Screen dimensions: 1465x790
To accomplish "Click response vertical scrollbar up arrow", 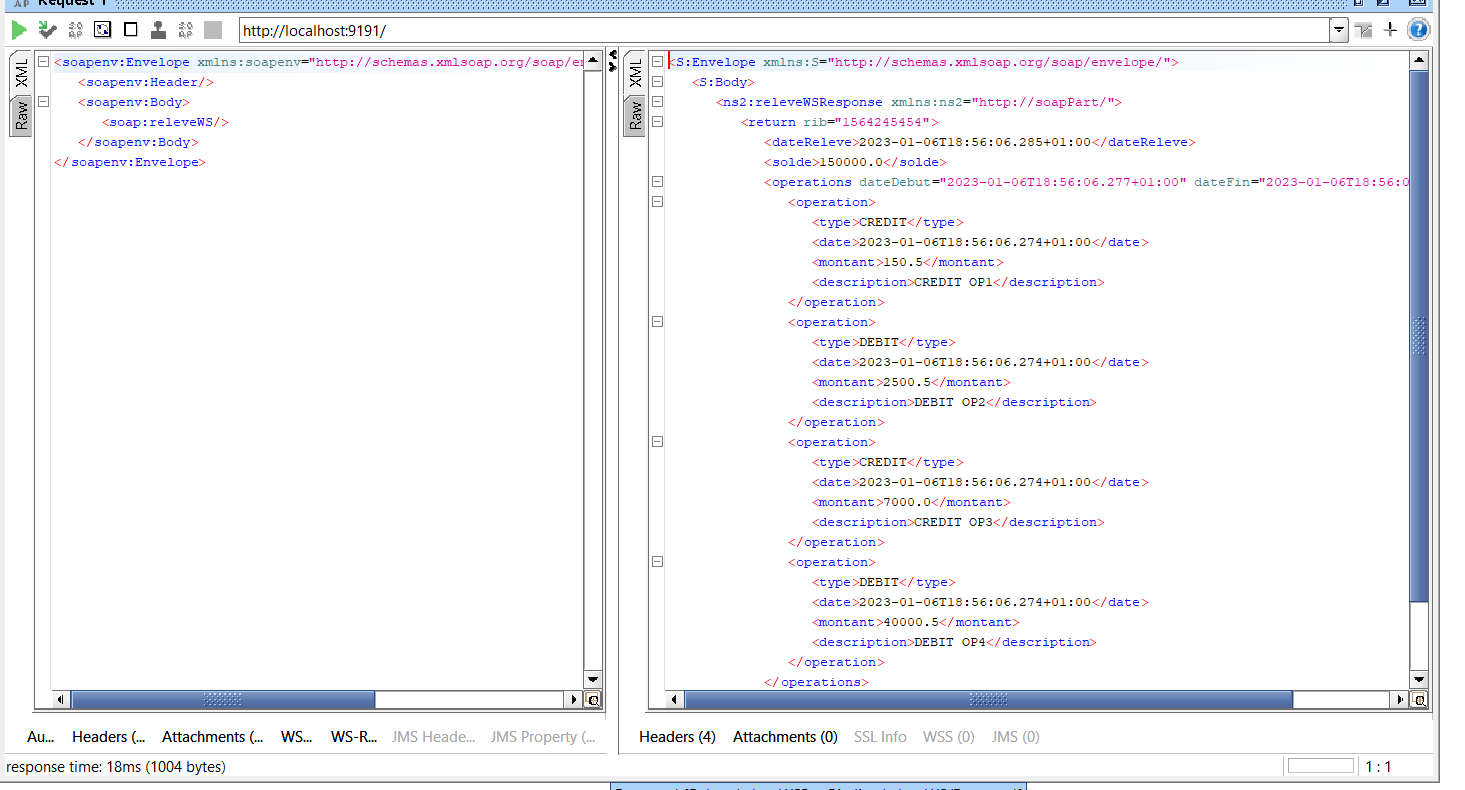I will pyautogui.click(x=1419, y=61).
